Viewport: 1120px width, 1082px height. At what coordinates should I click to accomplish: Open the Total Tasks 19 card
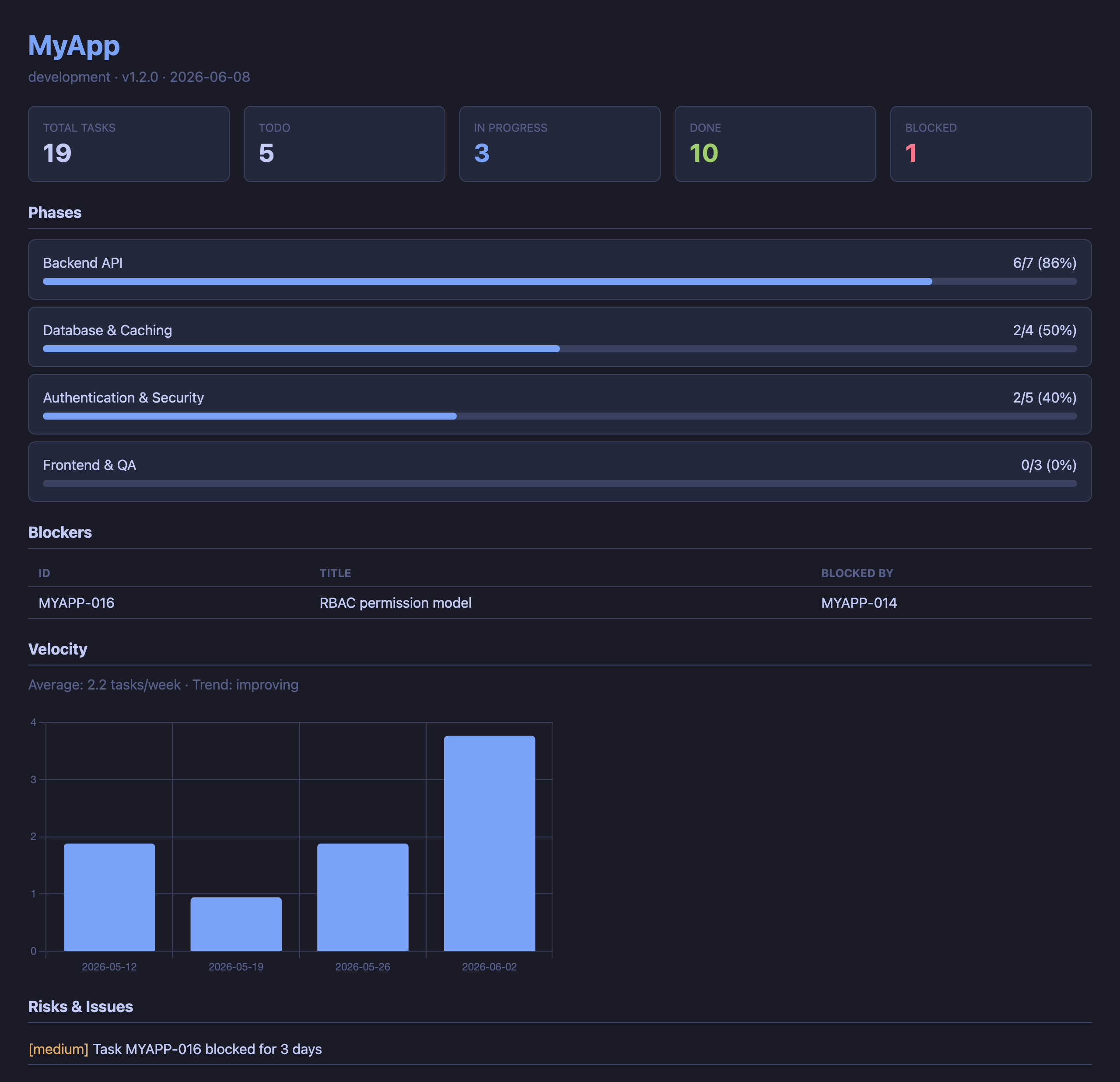point(129,144)
